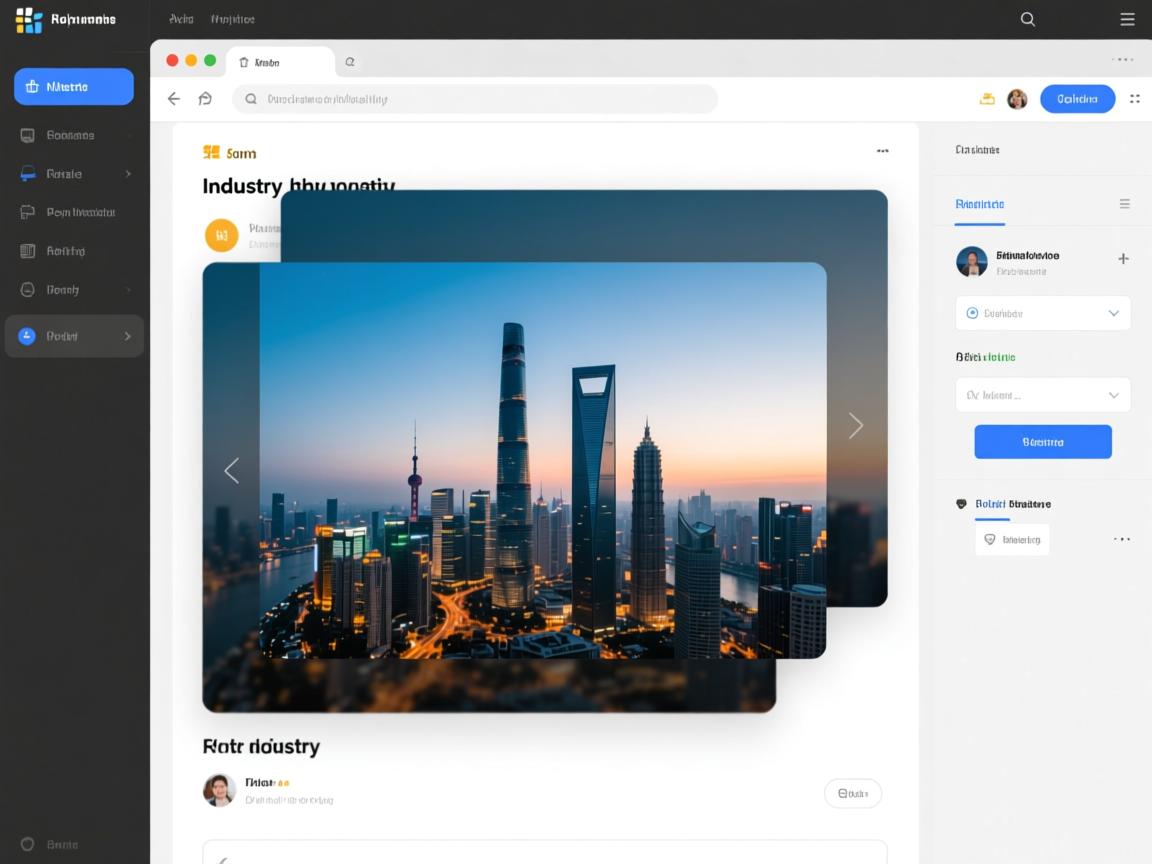Open the second dropdown in right panel

pyautogui.click(x=1043, y=395)
